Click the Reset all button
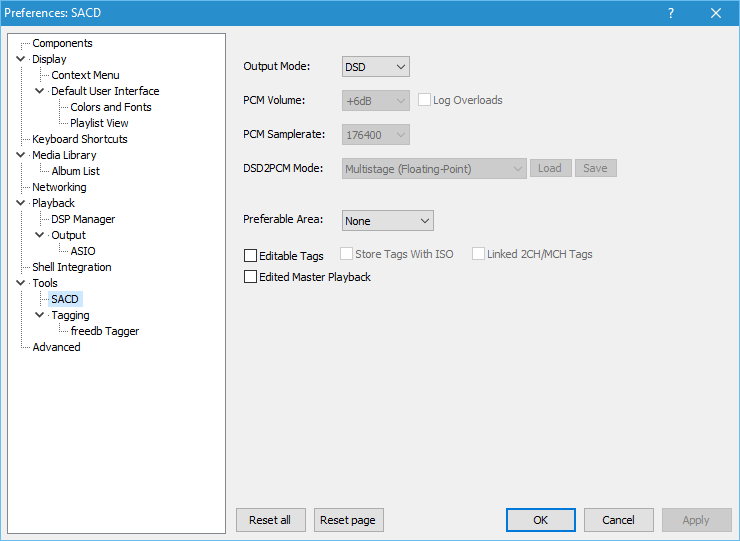Screen dimensions: 740x541 (x=270, y=520)
